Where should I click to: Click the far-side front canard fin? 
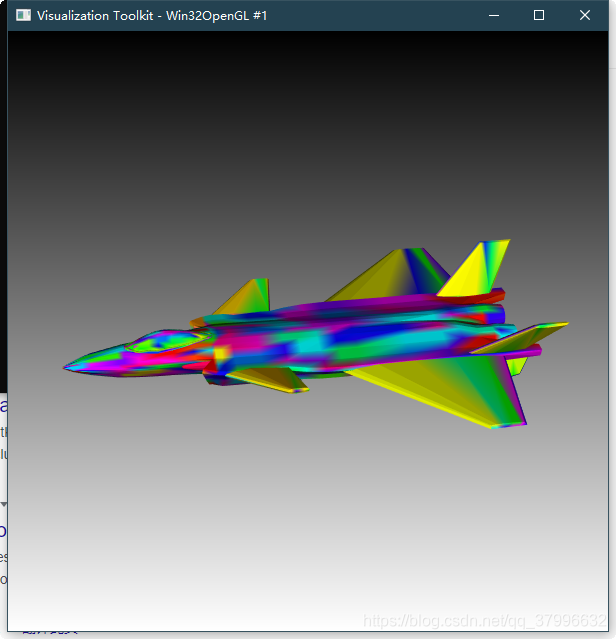tap(246, 297)
